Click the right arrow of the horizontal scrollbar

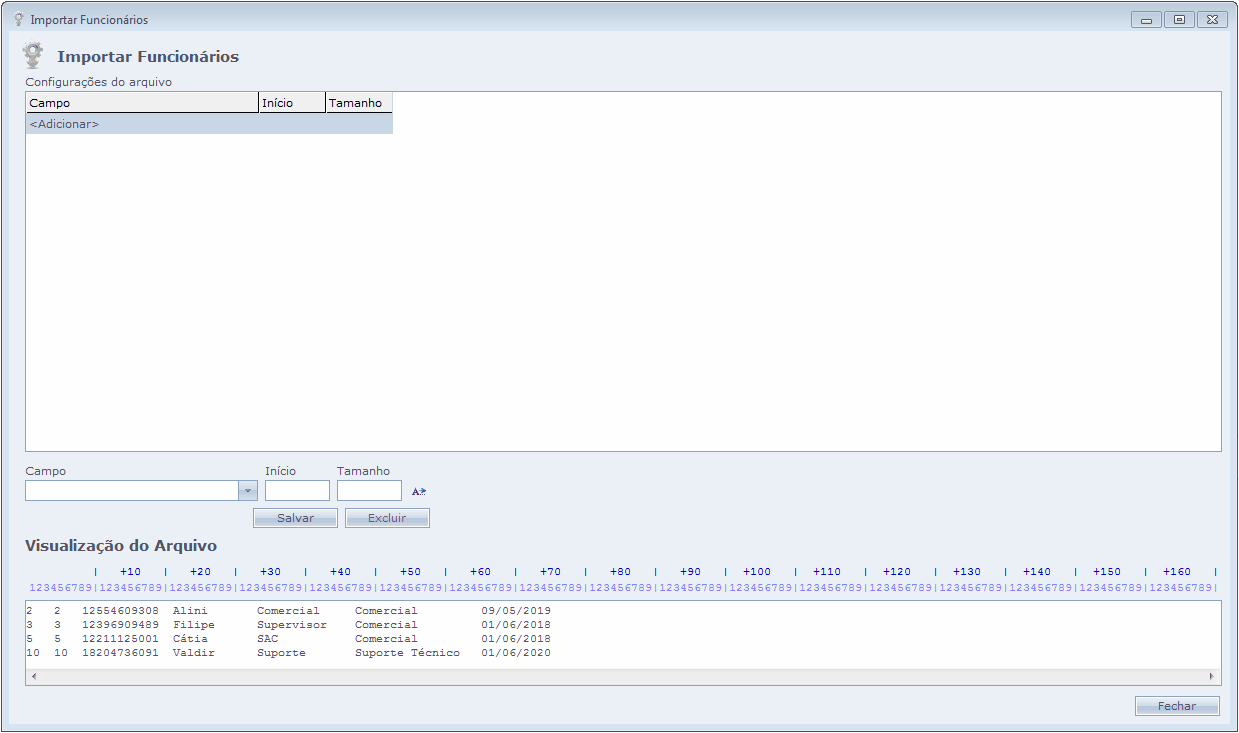[1212, 677]
